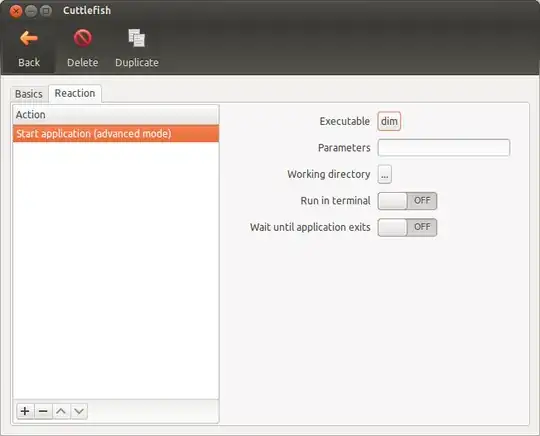Click the Action column header
Viewport: 540px width, 436px height.
tap(116, 115)
